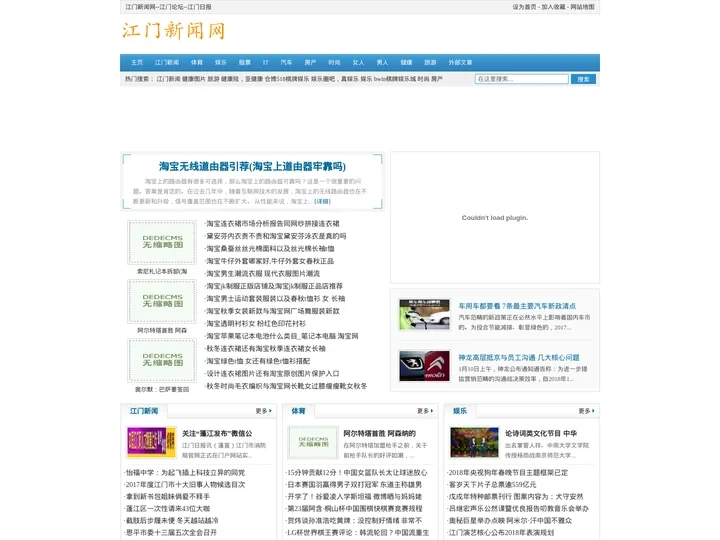Click 更多 in 娱乐 section
720x540 pixels.
point(586,411)
